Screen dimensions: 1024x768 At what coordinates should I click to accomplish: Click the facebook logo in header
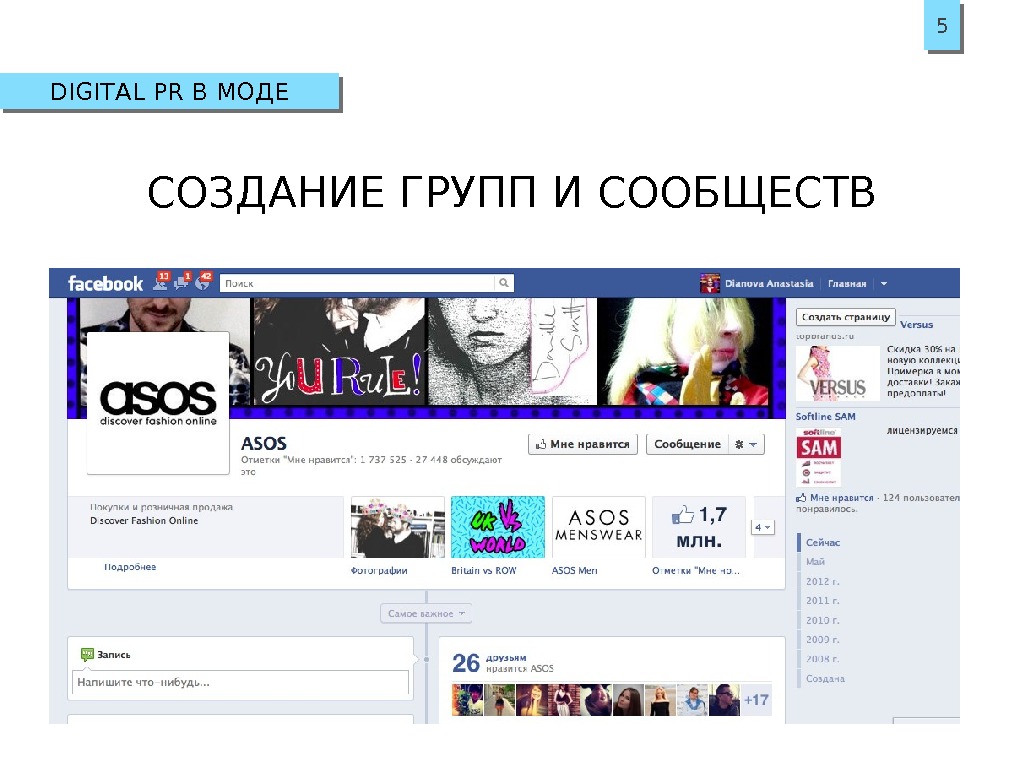point(105,283)
